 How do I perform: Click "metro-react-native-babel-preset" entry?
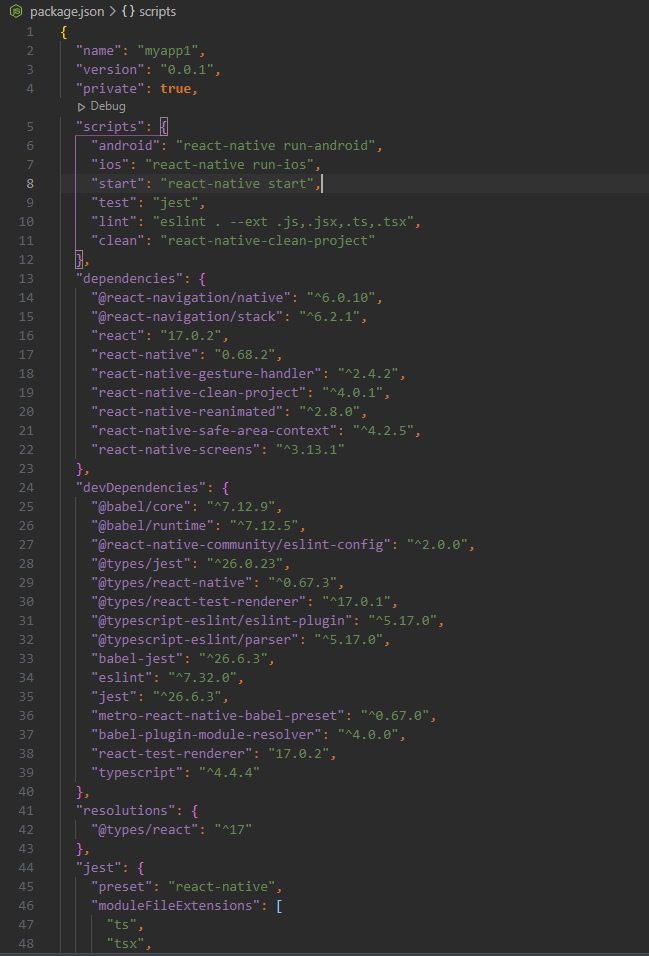(x=217, y=715)
